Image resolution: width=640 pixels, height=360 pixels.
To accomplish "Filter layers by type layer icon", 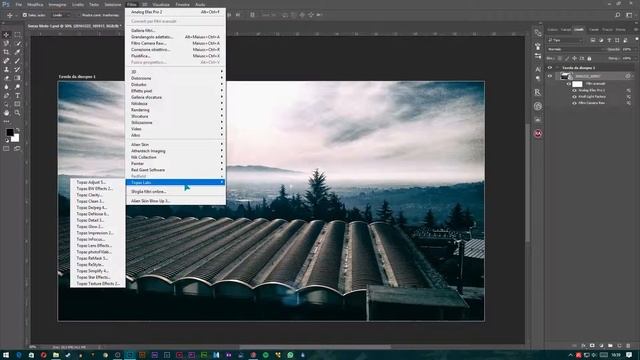I will [x=609, y=40].
